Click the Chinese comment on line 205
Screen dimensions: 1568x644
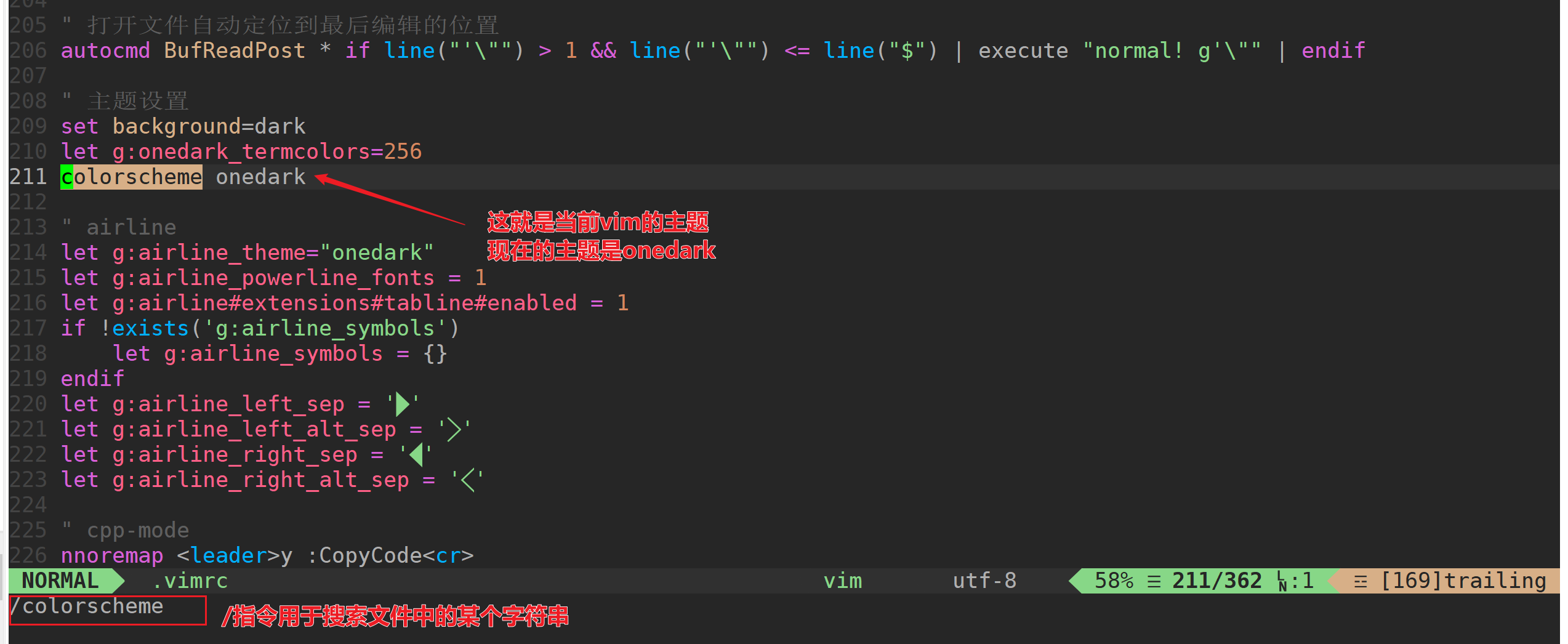(280, 25)
